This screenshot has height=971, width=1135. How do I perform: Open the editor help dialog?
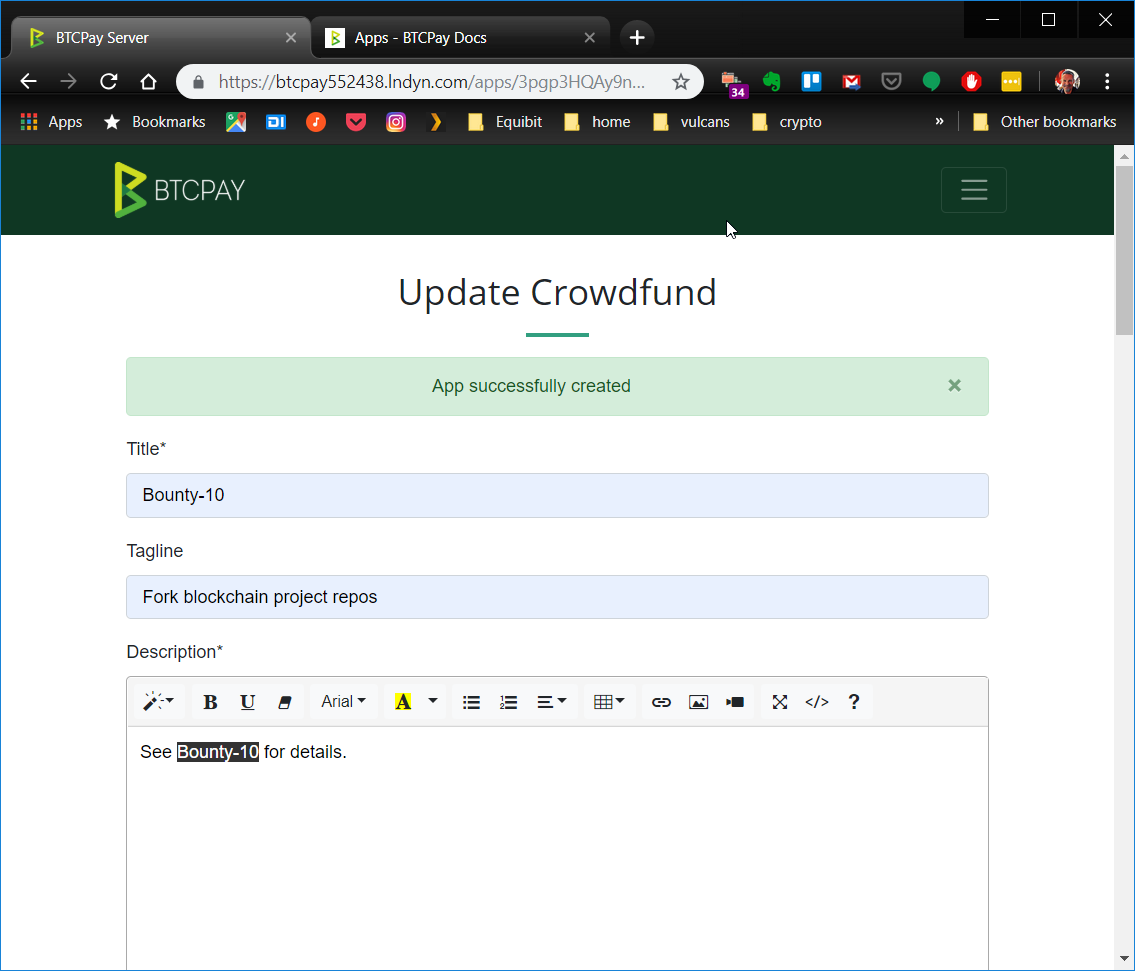854,701
